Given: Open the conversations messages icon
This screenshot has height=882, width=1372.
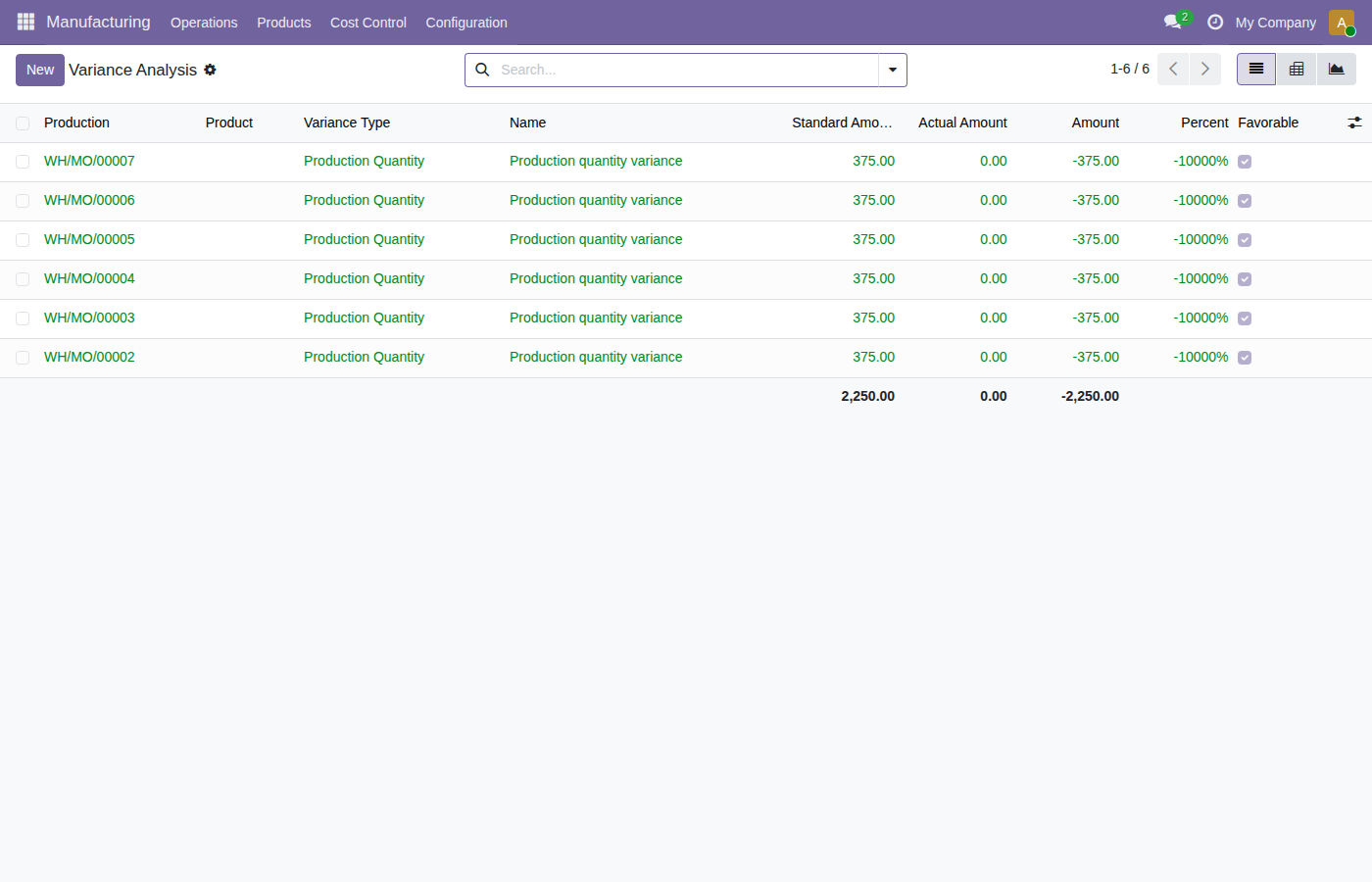Looking at the screenshot, I should coord(1172,22).
